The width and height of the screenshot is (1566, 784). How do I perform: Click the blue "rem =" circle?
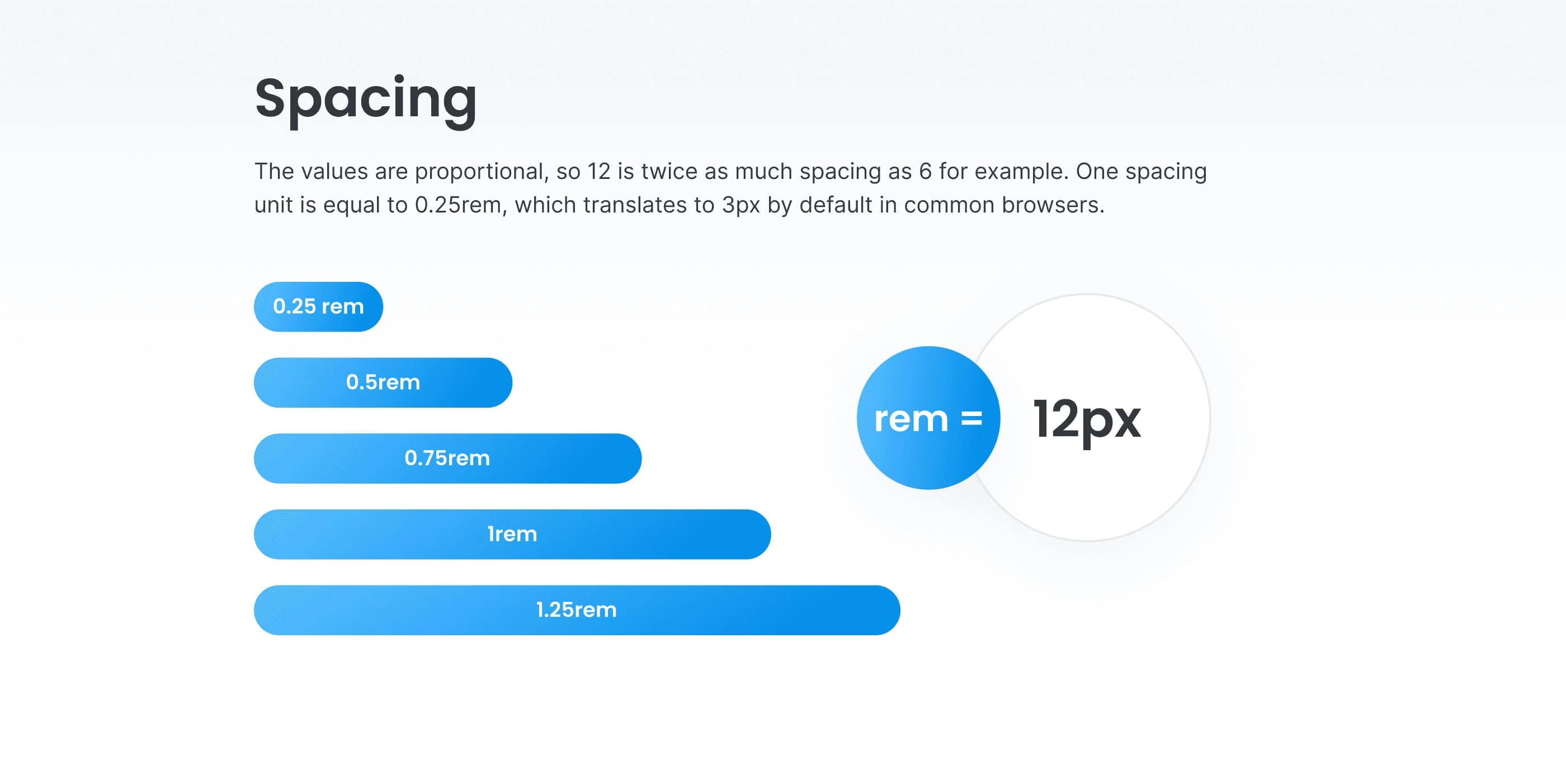click(x=928, y=418)
